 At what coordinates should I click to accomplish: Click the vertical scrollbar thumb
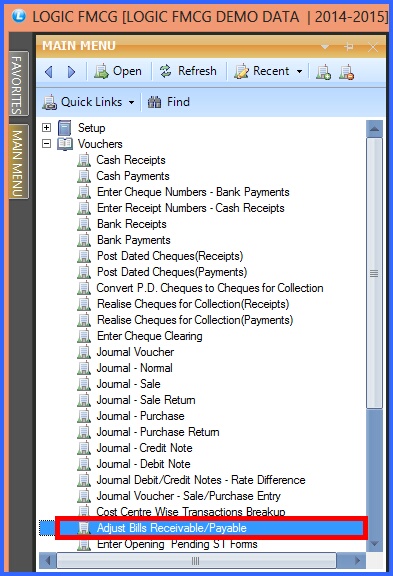(x=374, y=273)
